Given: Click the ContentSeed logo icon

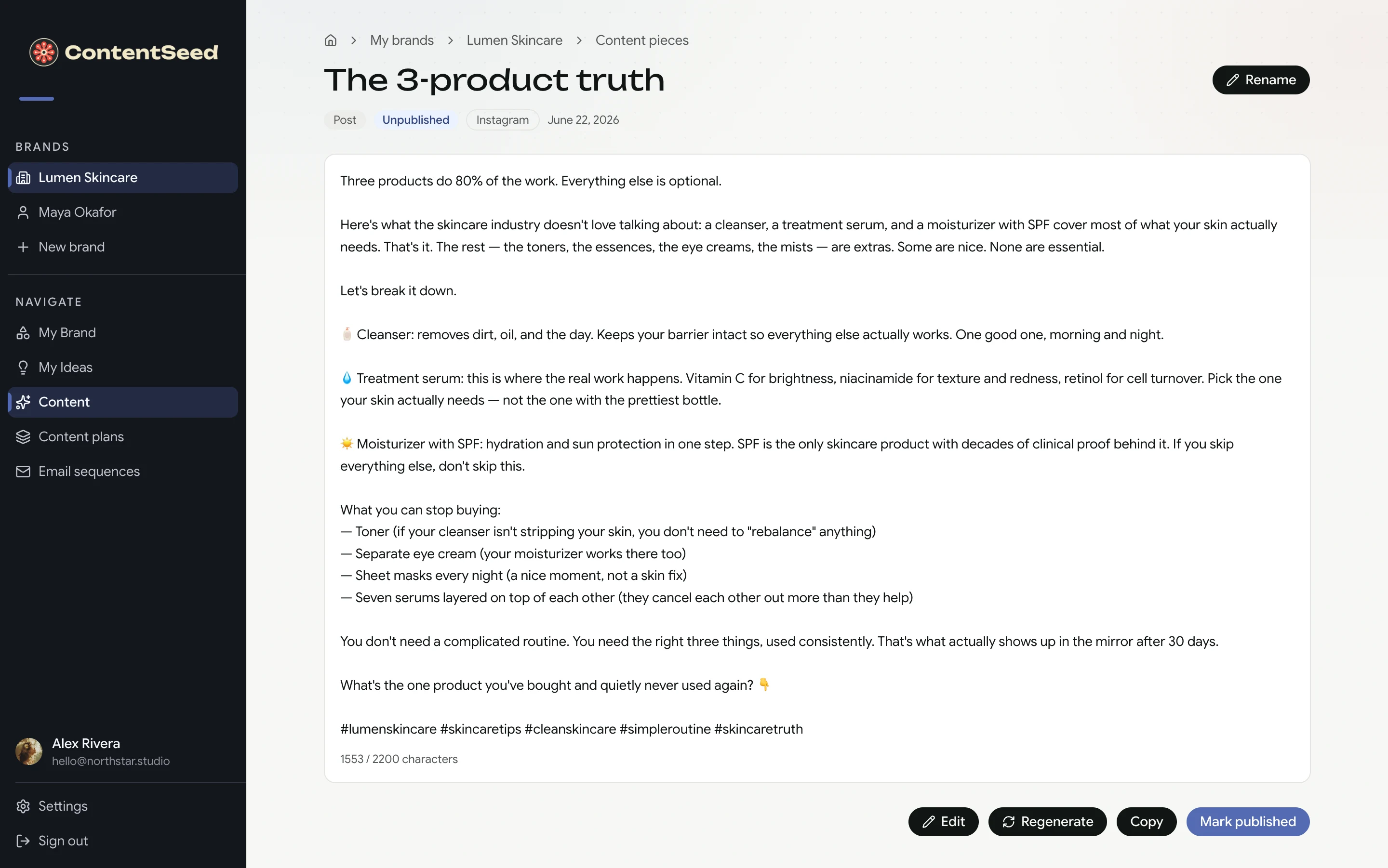Looking at the screenshot, I should pos(44,52).
